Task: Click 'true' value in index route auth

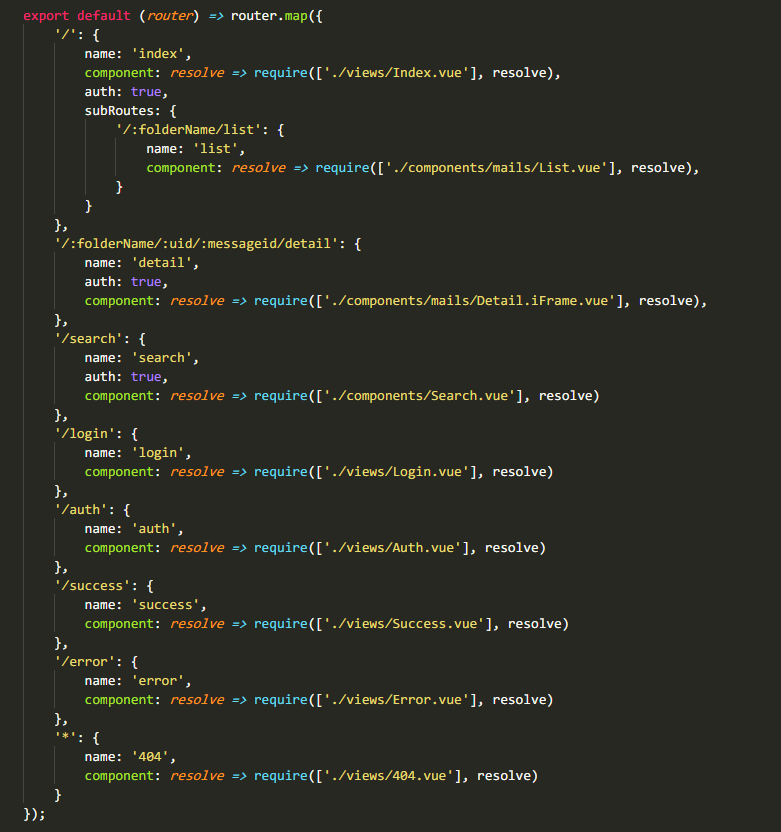Action: 146,92
